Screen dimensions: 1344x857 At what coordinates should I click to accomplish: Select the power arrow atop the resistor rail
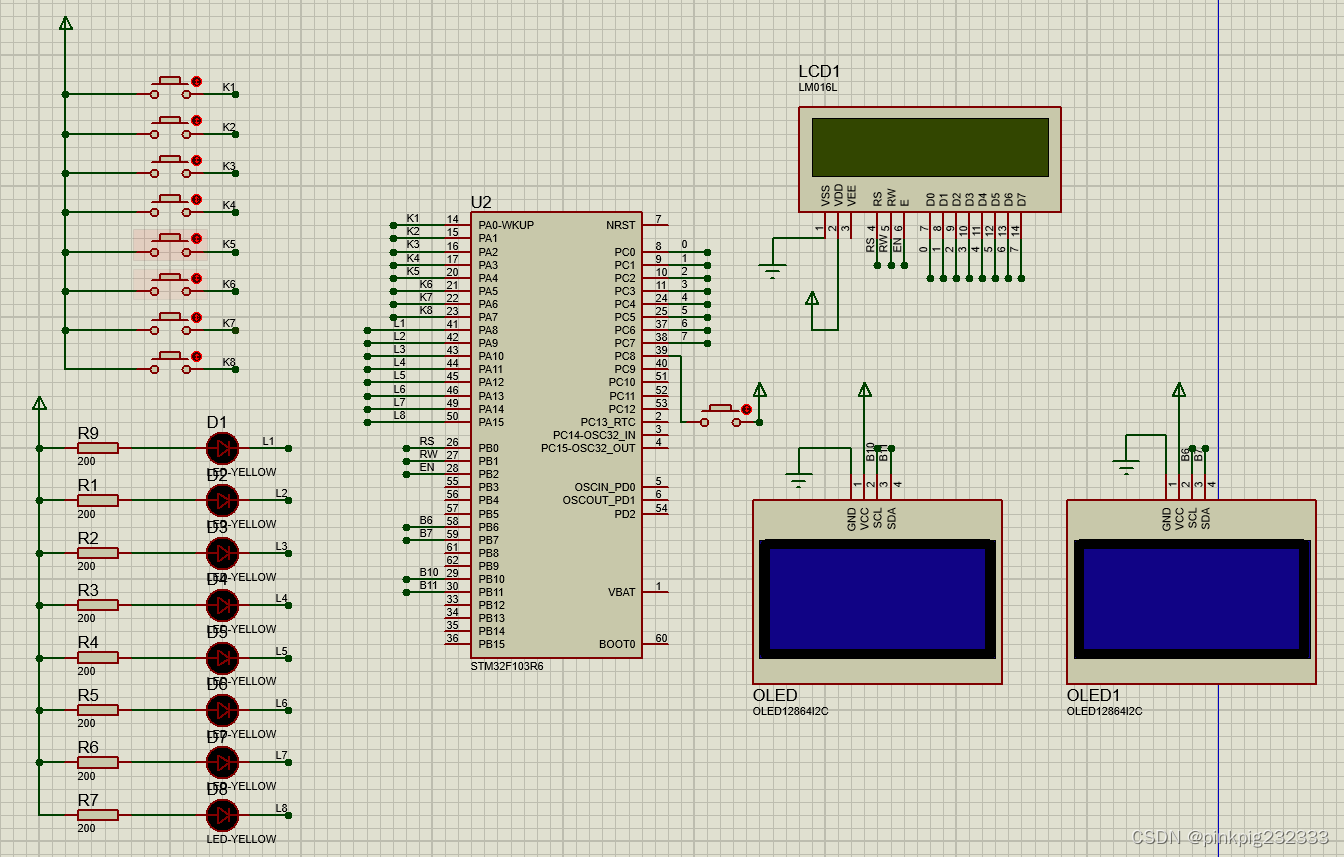(x=40, y=403)
